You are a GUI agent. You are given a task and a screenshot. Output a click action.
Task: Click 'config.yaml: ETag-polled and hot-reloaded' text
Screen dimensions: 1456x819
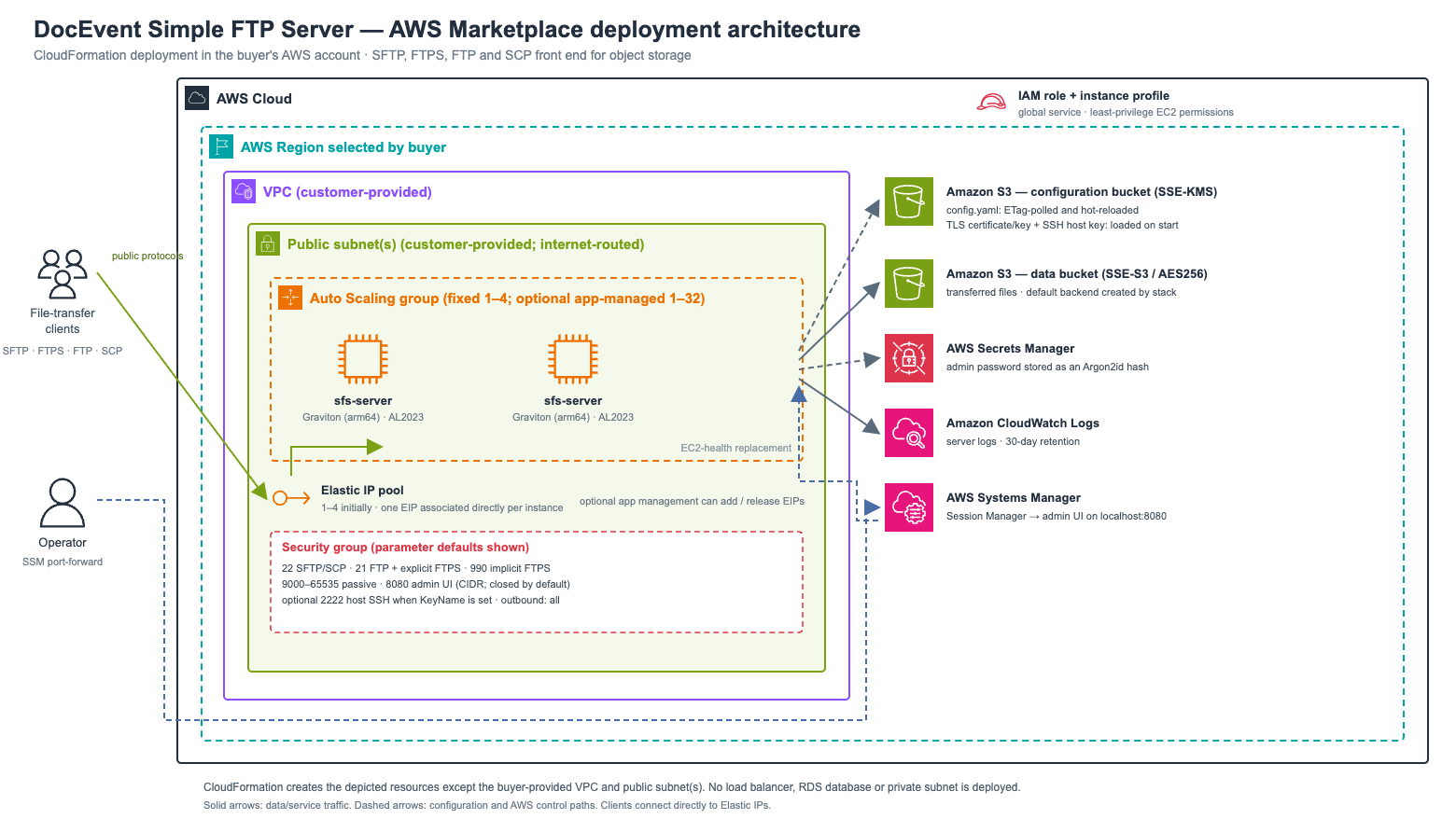coord(1043,210)
